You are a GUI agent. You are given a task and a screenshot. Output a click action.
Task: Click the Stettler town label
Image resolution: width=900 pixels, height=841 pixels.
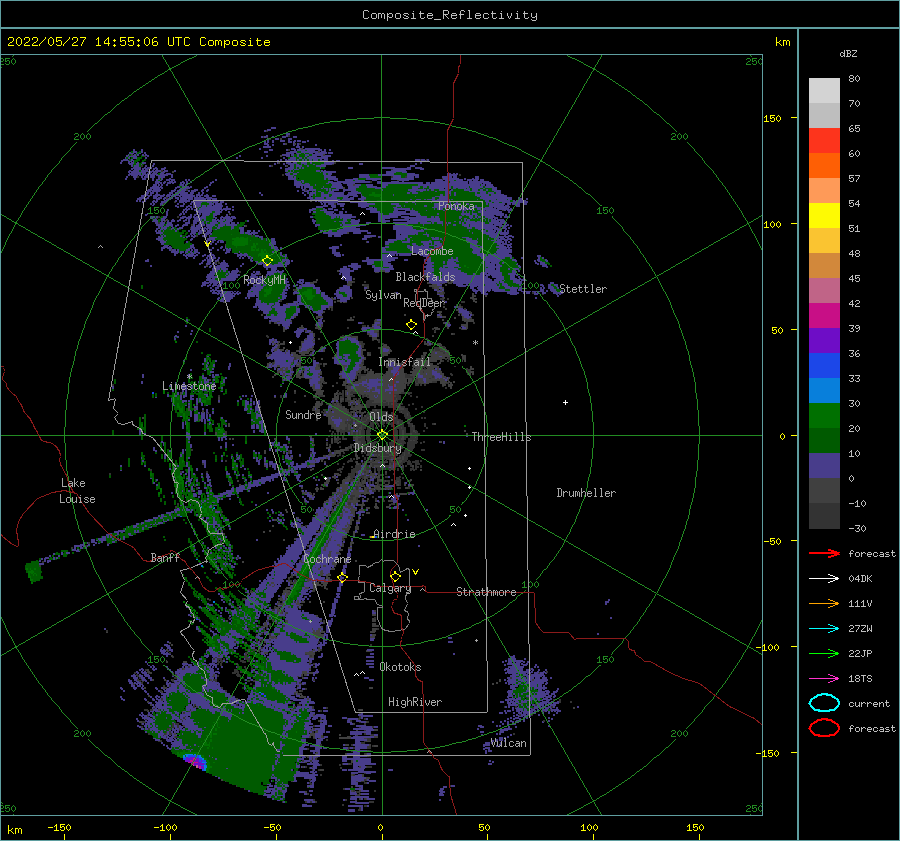[583, 289]
